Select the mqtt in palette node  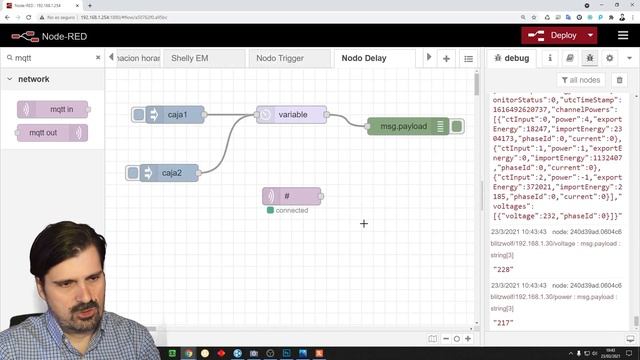click(53, 109)
